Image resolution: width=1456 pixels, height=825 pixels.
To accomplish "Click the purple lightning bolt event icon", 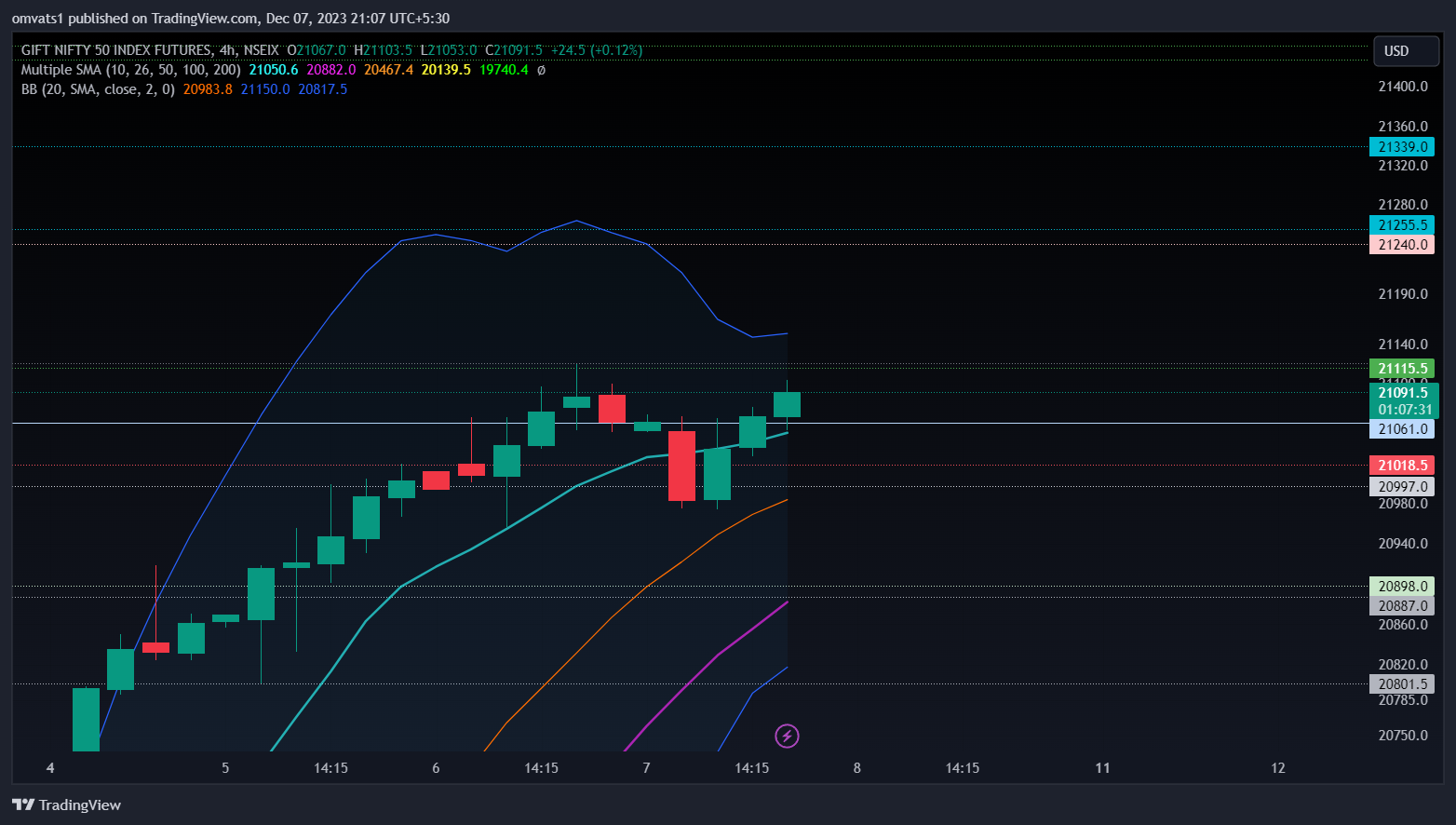I will point(787,737).
